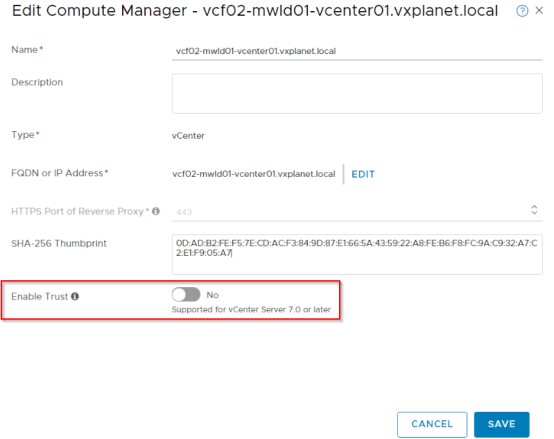The height and width of the screenshot is (439, 554).
Task: Click the Enable Trust label text
Action: (40, 296)
